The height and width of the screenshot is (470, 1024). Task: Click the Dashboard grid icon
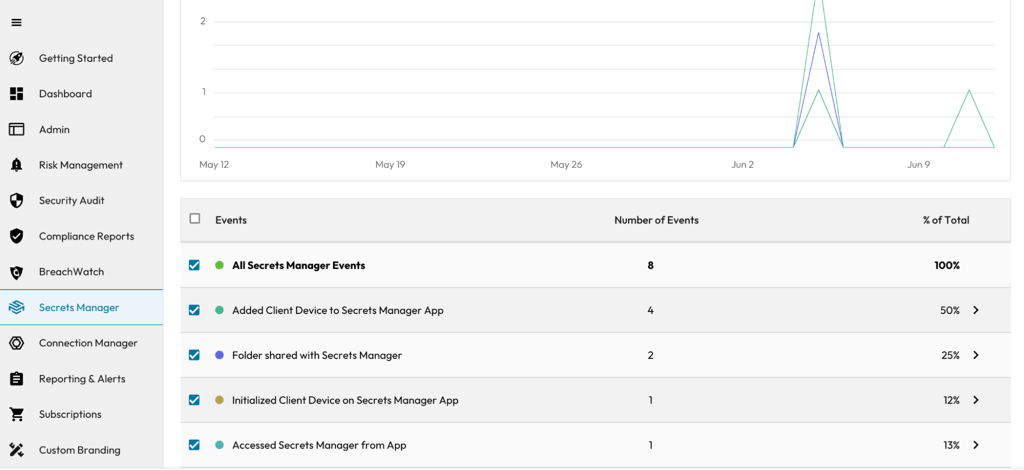(16, 94)
